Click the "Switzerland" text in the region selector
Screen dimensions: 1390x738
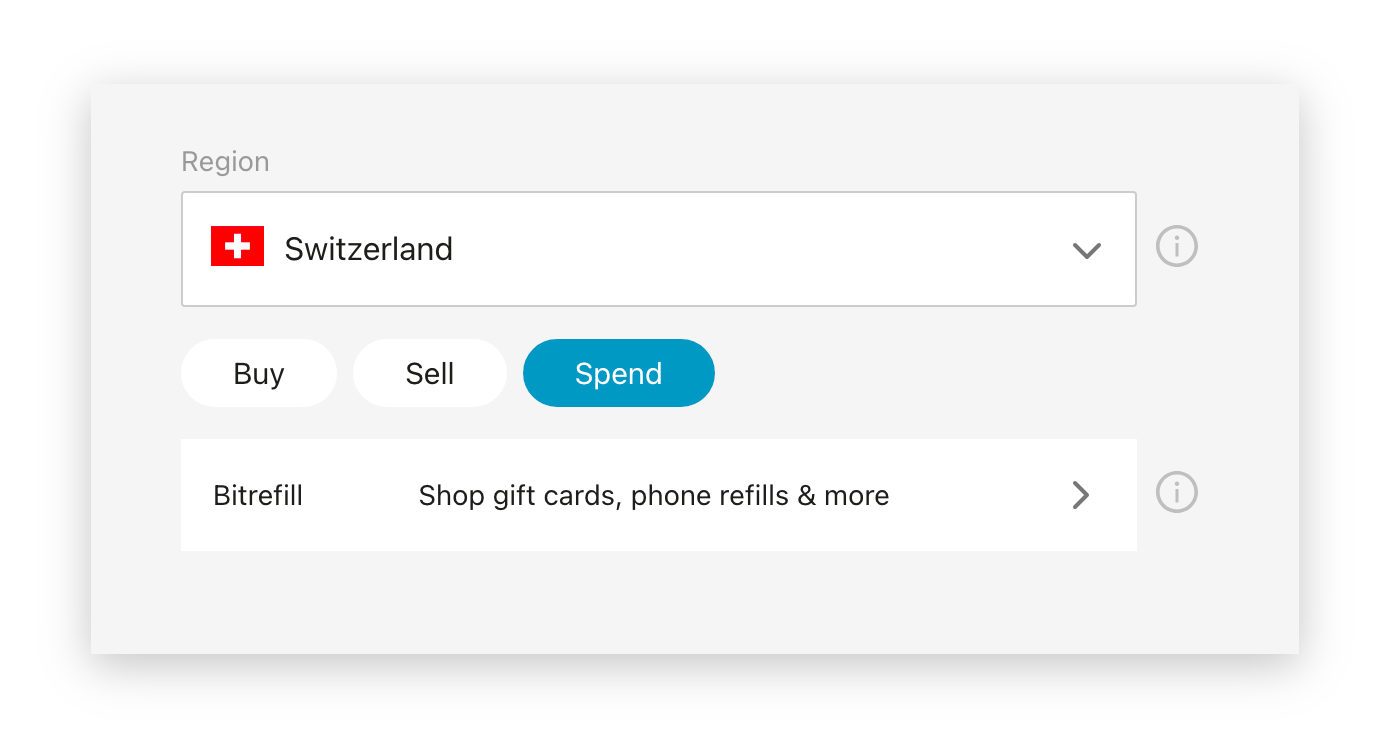(x=368, y=248)
